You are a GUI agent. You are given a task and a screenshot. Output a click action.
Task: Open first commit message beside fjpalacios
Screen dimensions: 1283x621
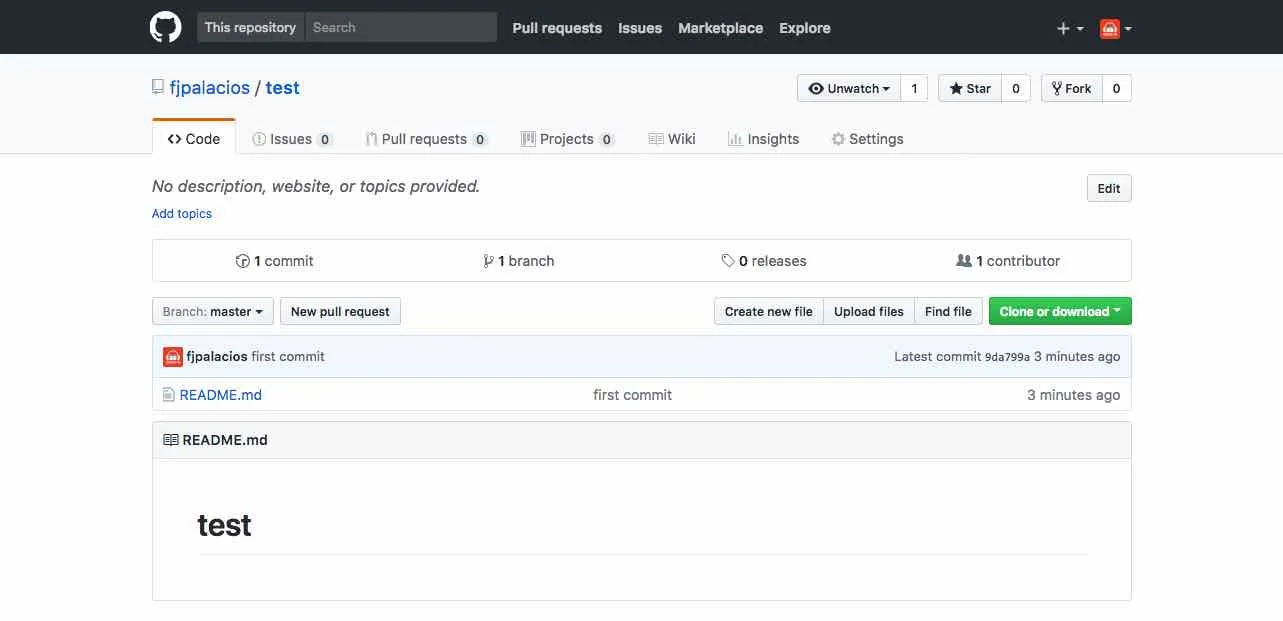click(288, 356)
